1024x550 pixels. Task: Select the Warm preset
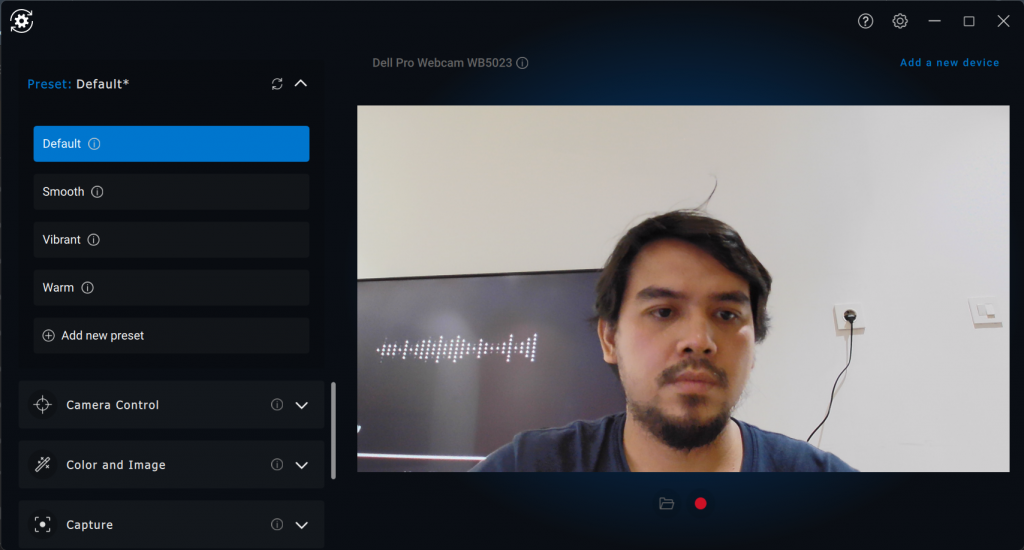click(171, 287)
